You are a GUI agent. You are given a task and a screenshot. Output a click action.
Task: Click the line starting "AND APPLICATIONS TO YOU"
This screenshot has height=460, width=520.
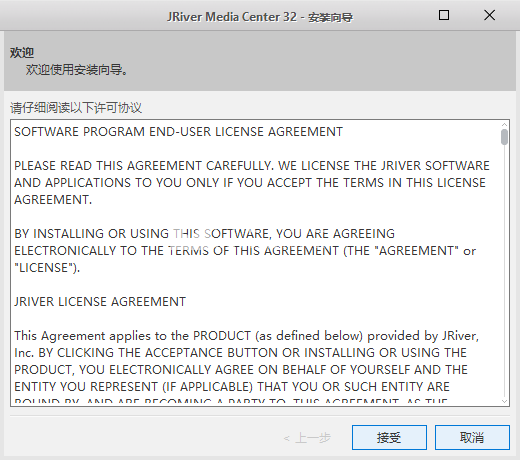click(250, 183)
